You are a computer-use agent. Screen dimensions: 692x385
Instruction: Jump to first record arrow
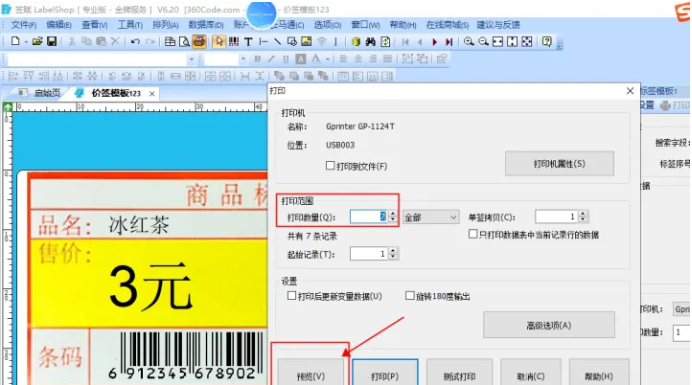pyautogui.click(x=405, y=42)
